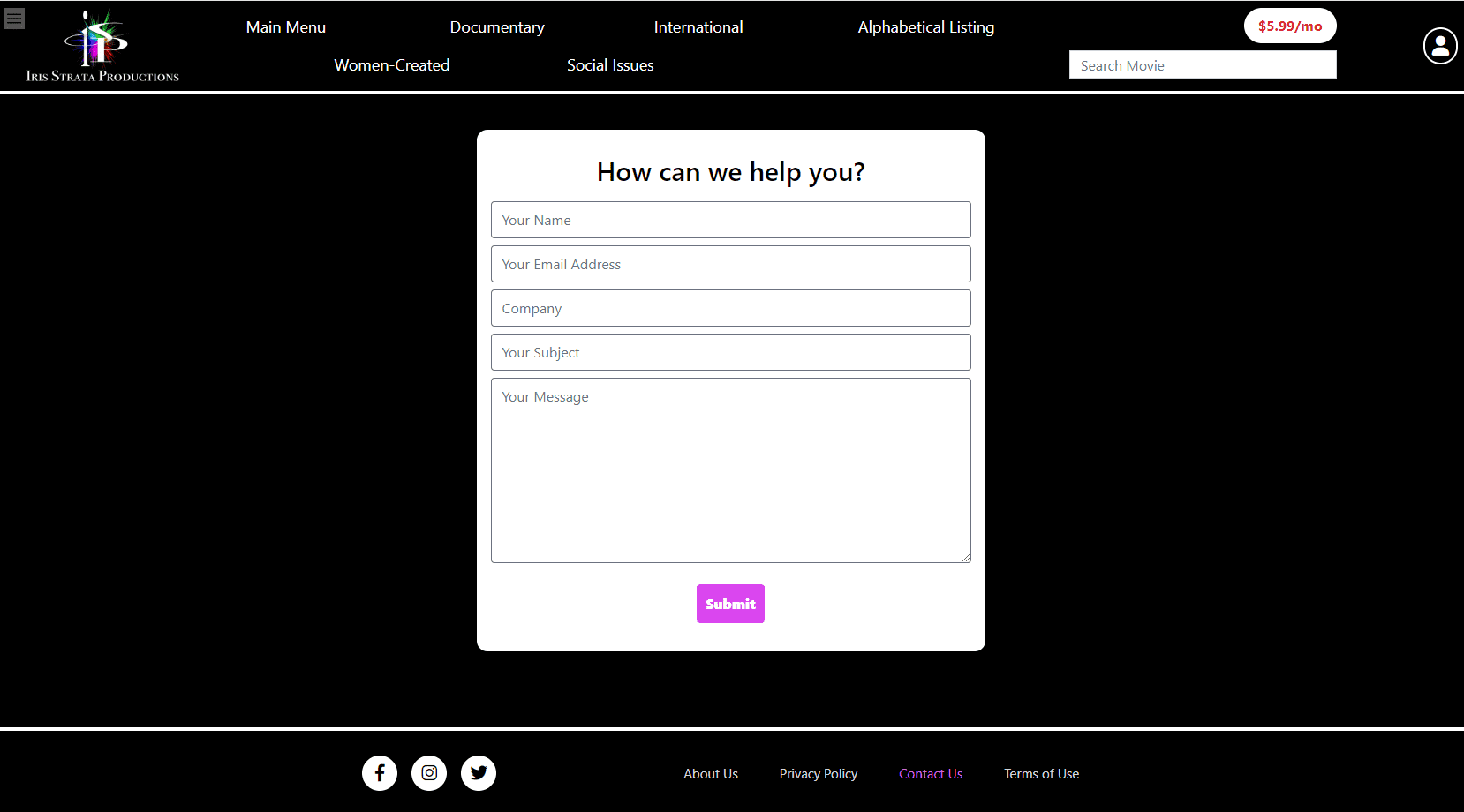The width and height of the screenshot is (1464, 812).
Task: Select the International menu item
Action: pyautogui.click(x=698, y=27)
